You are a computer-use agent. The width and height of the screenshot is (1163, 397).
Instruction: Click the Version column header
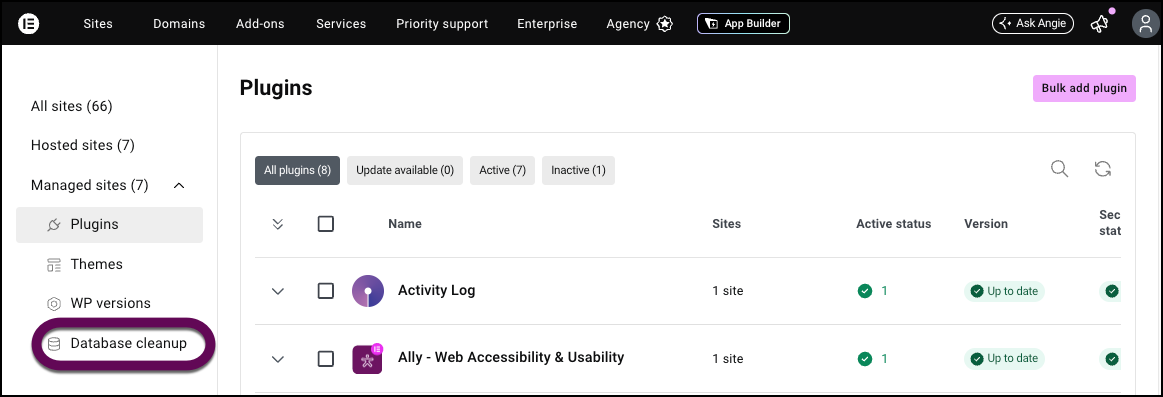click(986, 223)
